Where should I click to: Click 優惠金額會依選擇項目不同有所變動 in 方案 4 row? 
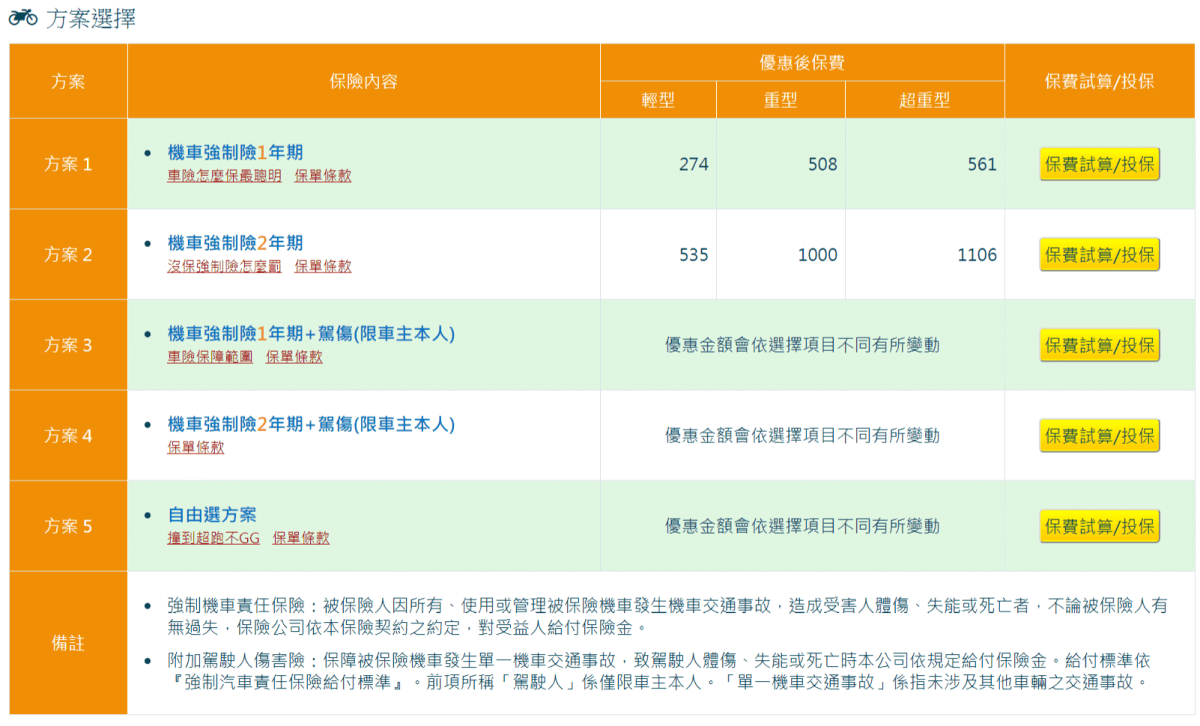click(802, 436)
